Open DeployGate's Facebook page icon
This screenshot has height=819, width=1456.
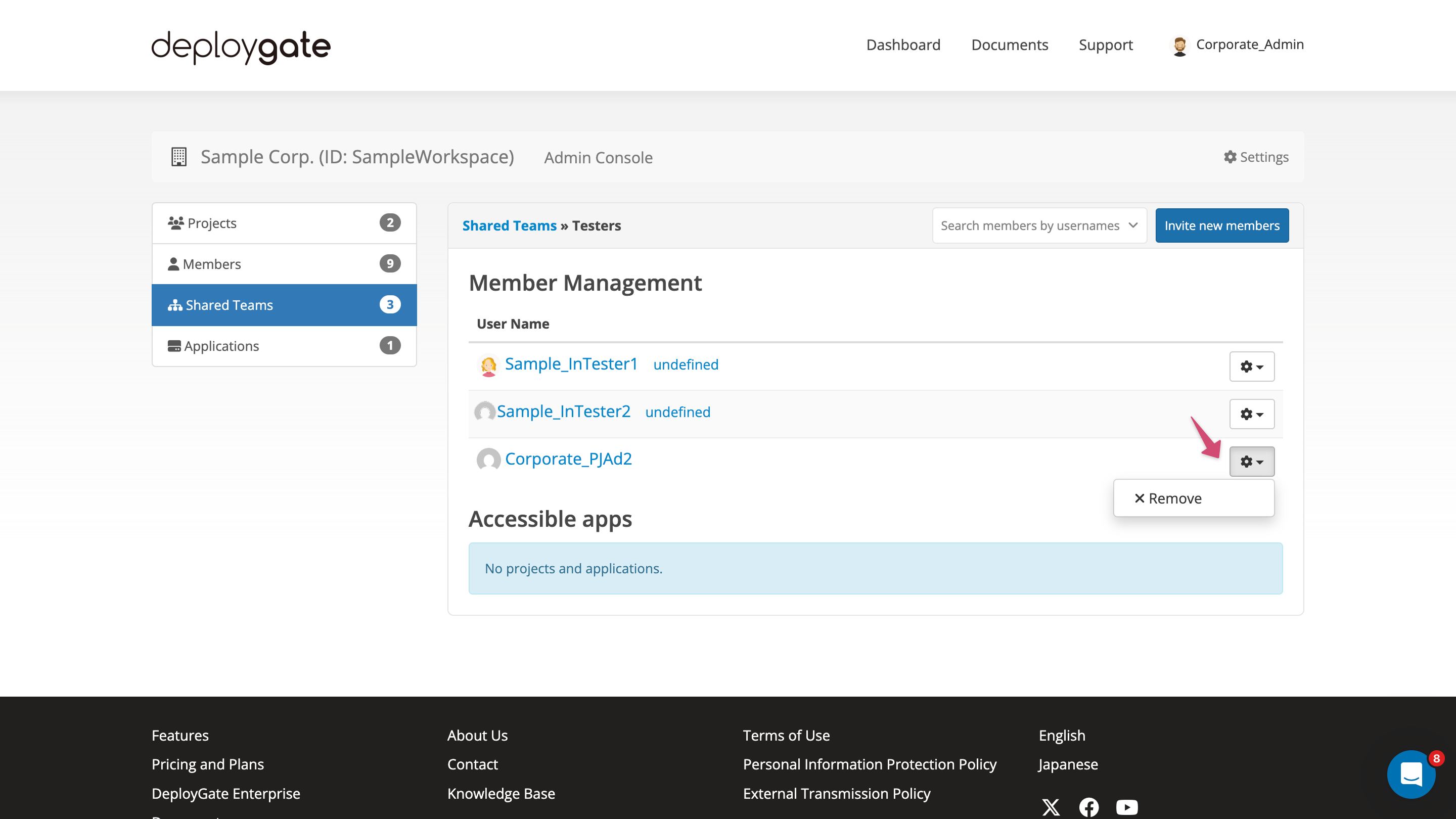click(x=1088, y=807)
